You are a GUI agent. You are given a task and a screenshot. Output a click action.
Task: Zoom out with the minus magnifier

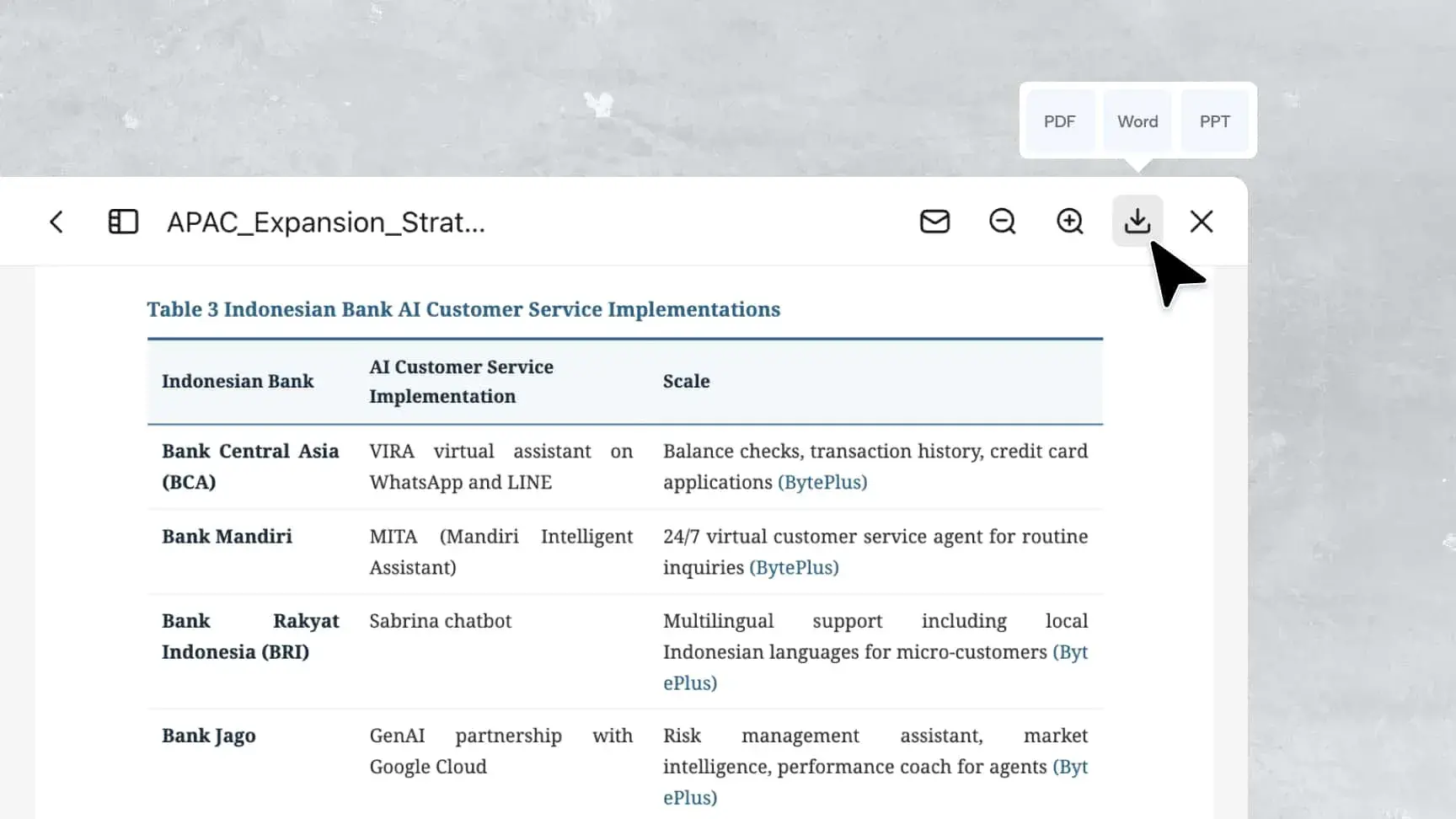1002,222
